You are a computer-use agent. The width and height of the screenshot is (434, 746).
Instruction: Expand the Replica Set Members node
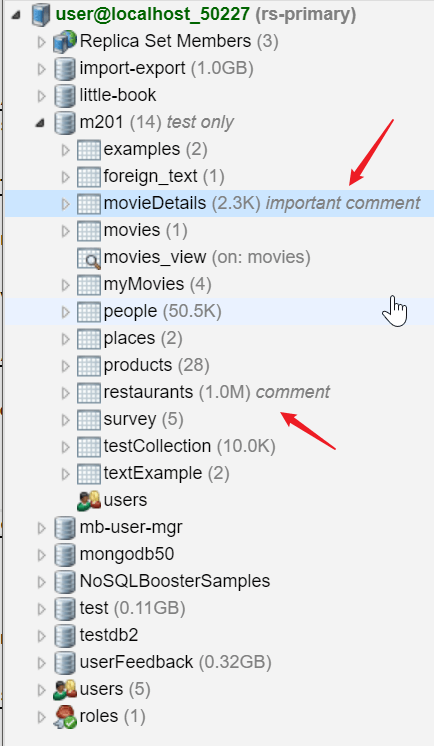pyautogui.click(x=41, y=42)
